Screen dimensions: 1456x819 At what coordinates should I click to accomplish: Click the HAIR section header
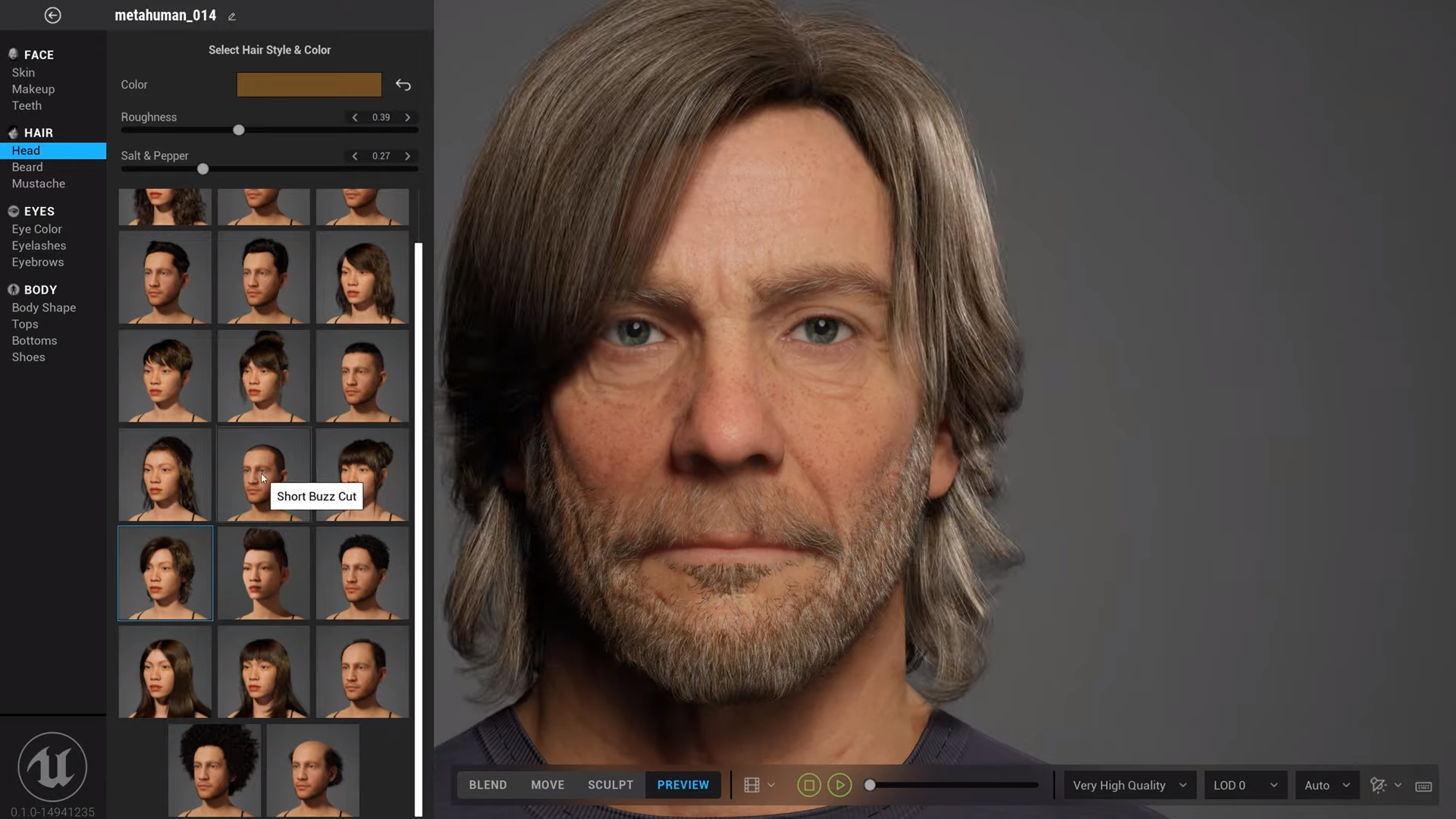click(x=38, y=133)
